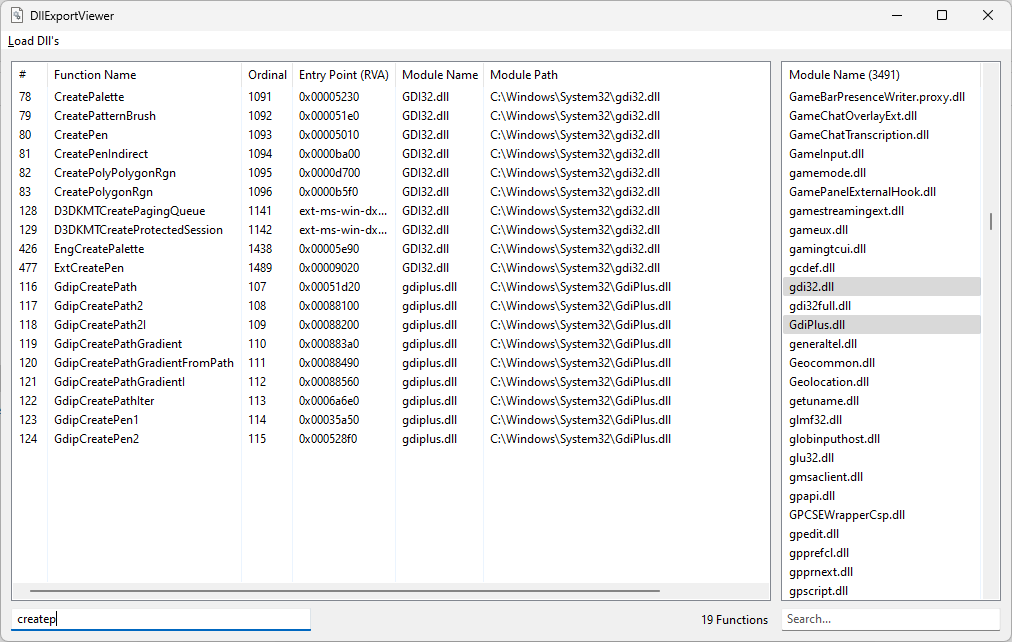Select GameChatTranscription.dll module
This screenshot has width=1012, height=642.
882,135
